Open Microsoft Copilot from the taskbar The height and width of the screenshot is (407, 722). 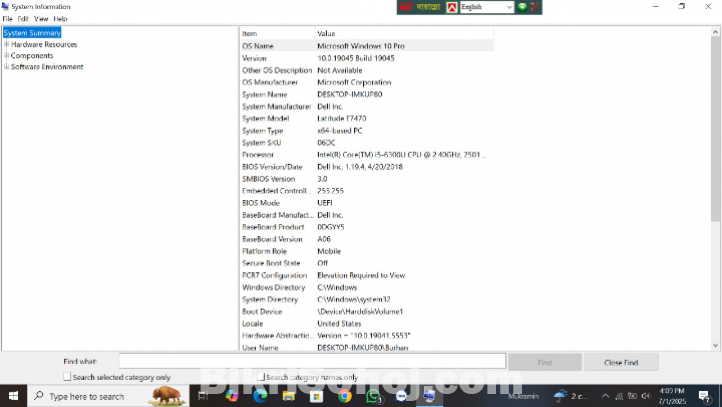click(232, 396)
